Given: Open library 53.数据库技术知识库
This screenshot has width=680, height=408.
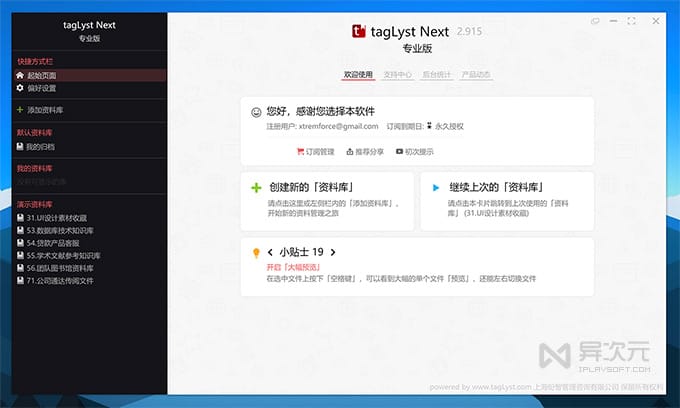Looking at the screenshot, I should click(55, 230).
